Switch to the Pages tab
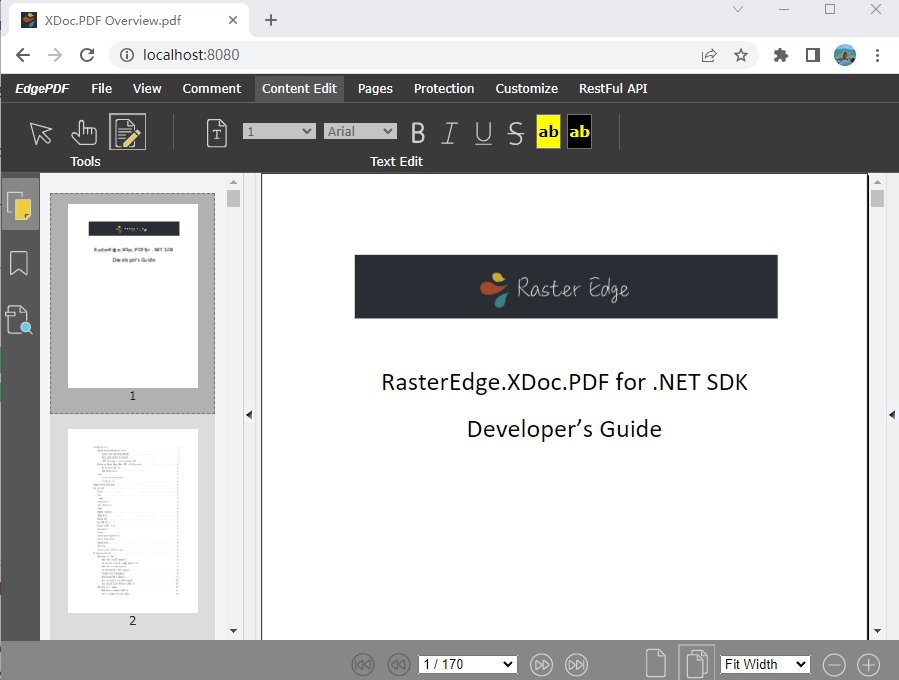Screen dimensions: 899x680 (374, 88)
